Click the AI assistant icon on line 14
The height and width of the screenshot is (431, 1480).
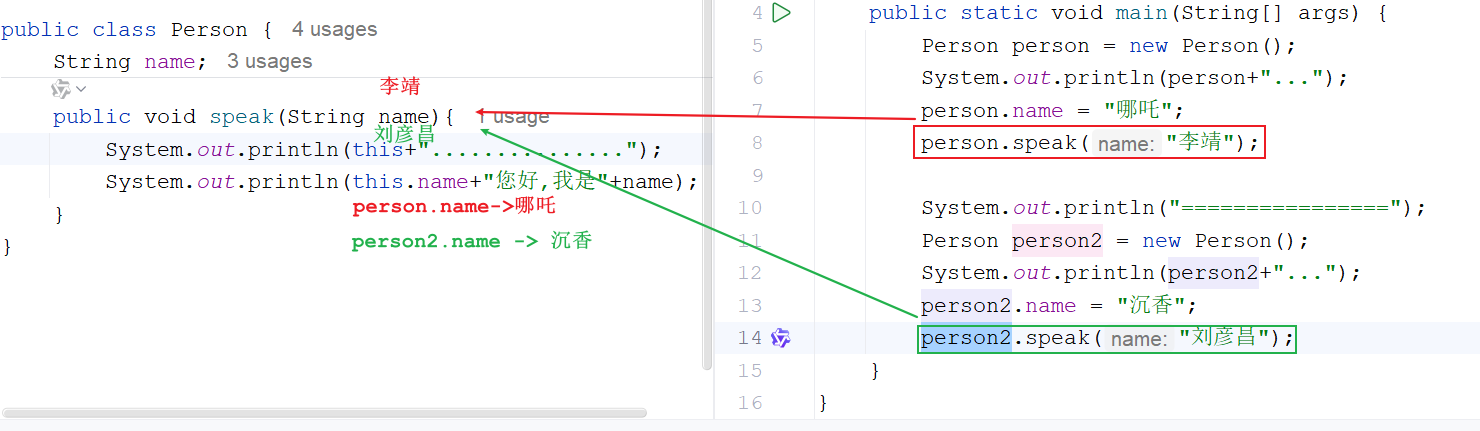click(x=781, y=338)
